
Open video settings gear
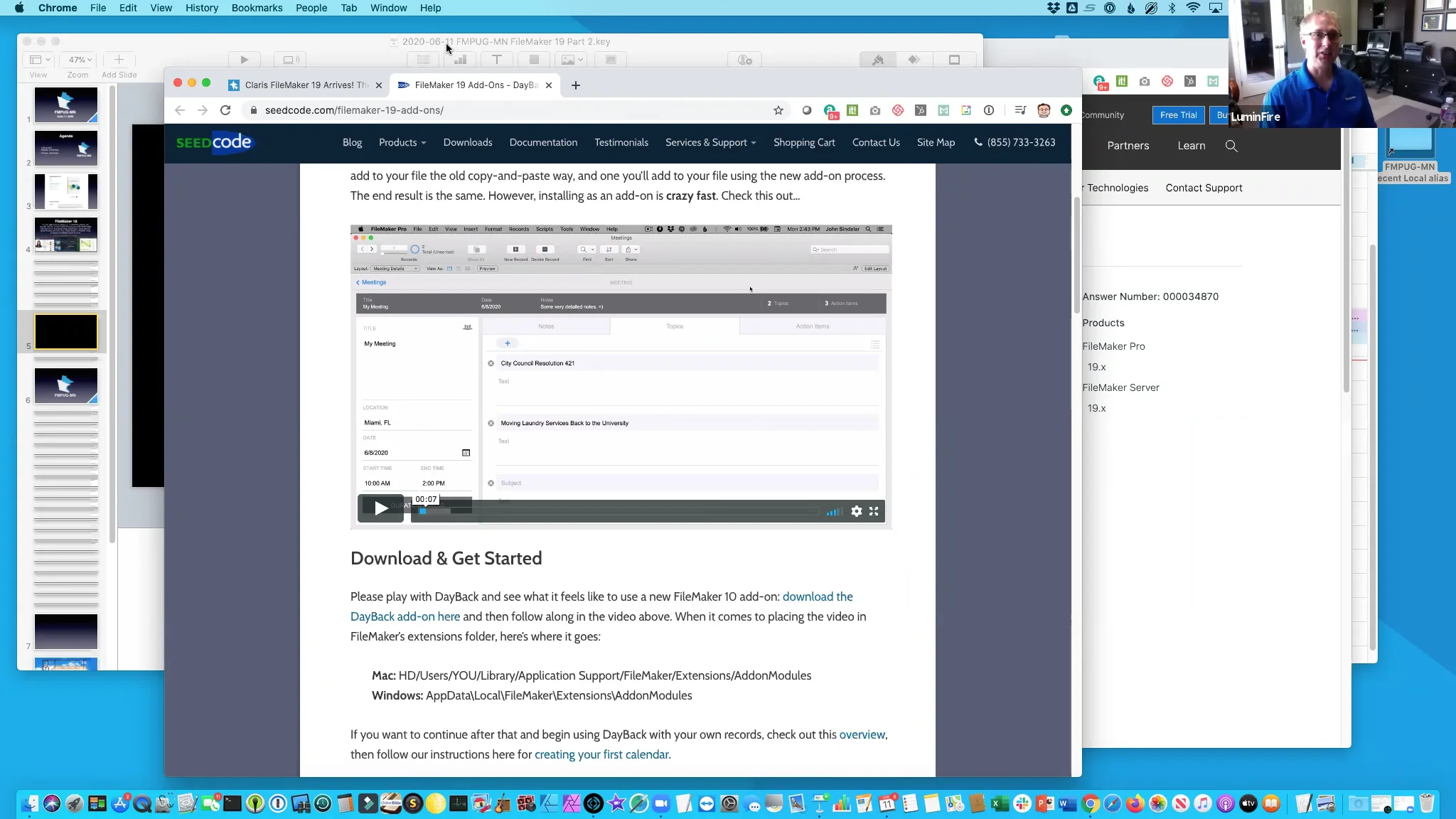(857, 511)
